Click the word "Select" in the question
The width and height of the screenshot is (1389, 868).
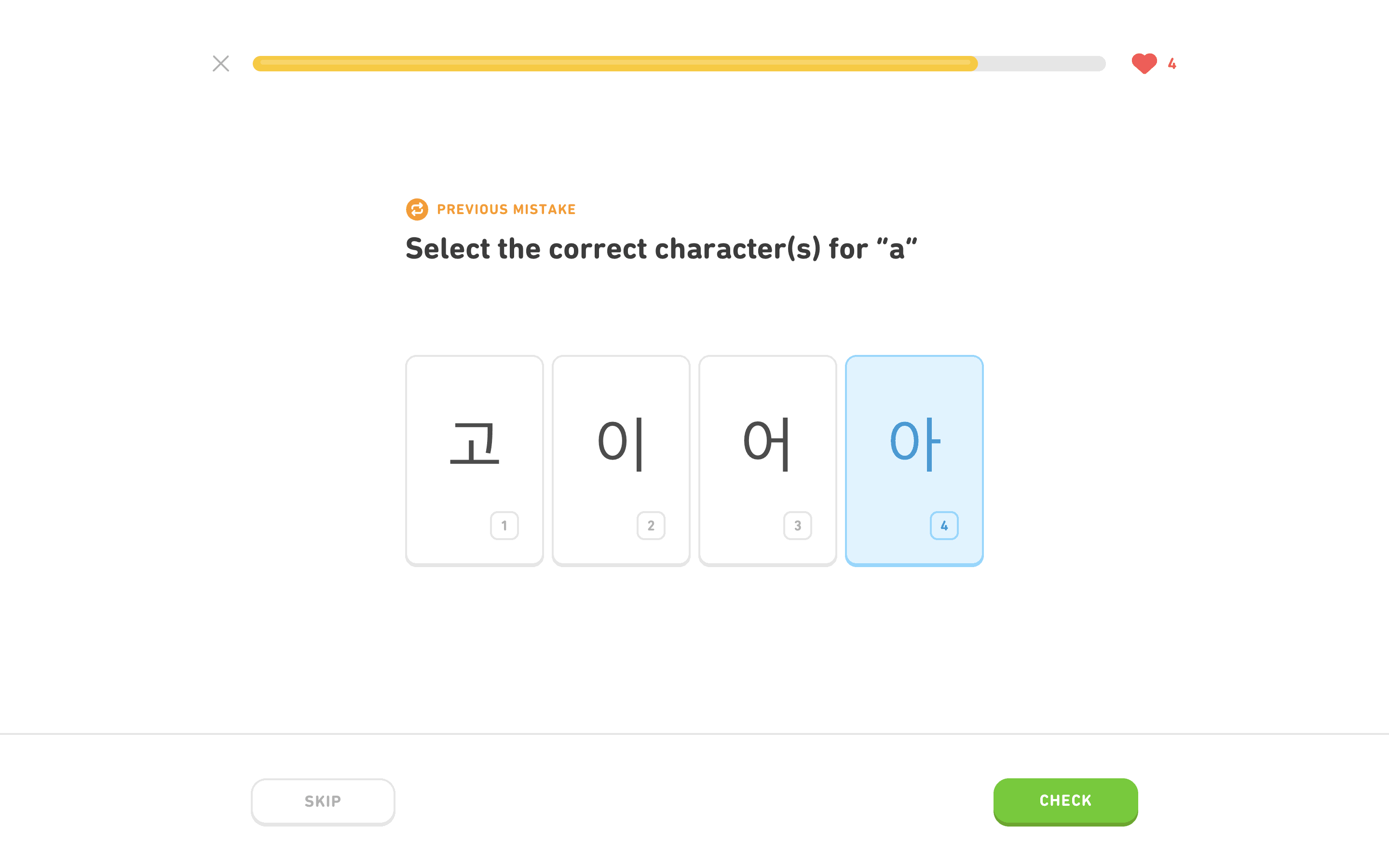448,249
